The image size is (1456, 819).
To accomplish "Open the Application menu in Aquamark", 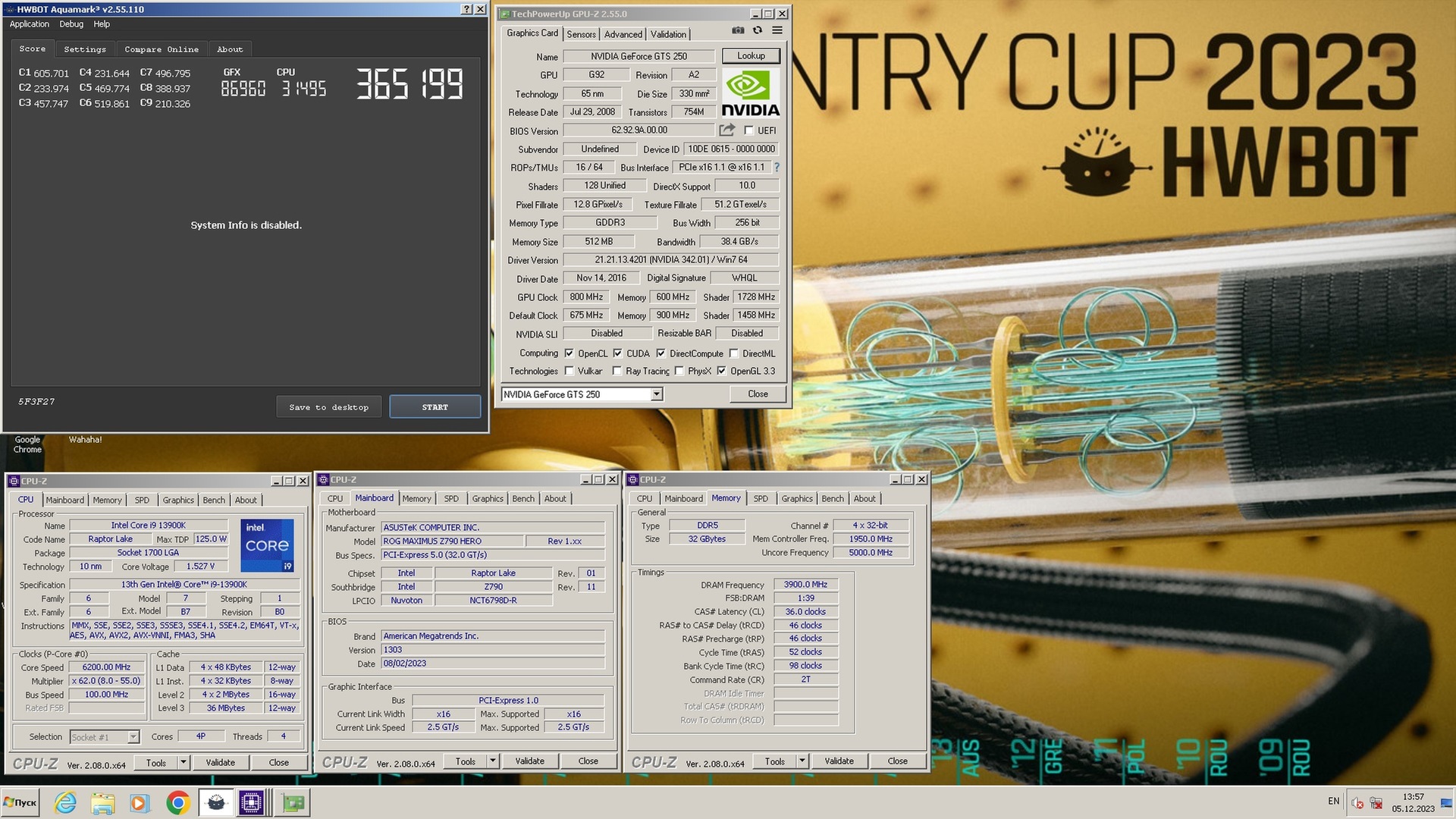I will pyautogui.click(x=30, y=24).
